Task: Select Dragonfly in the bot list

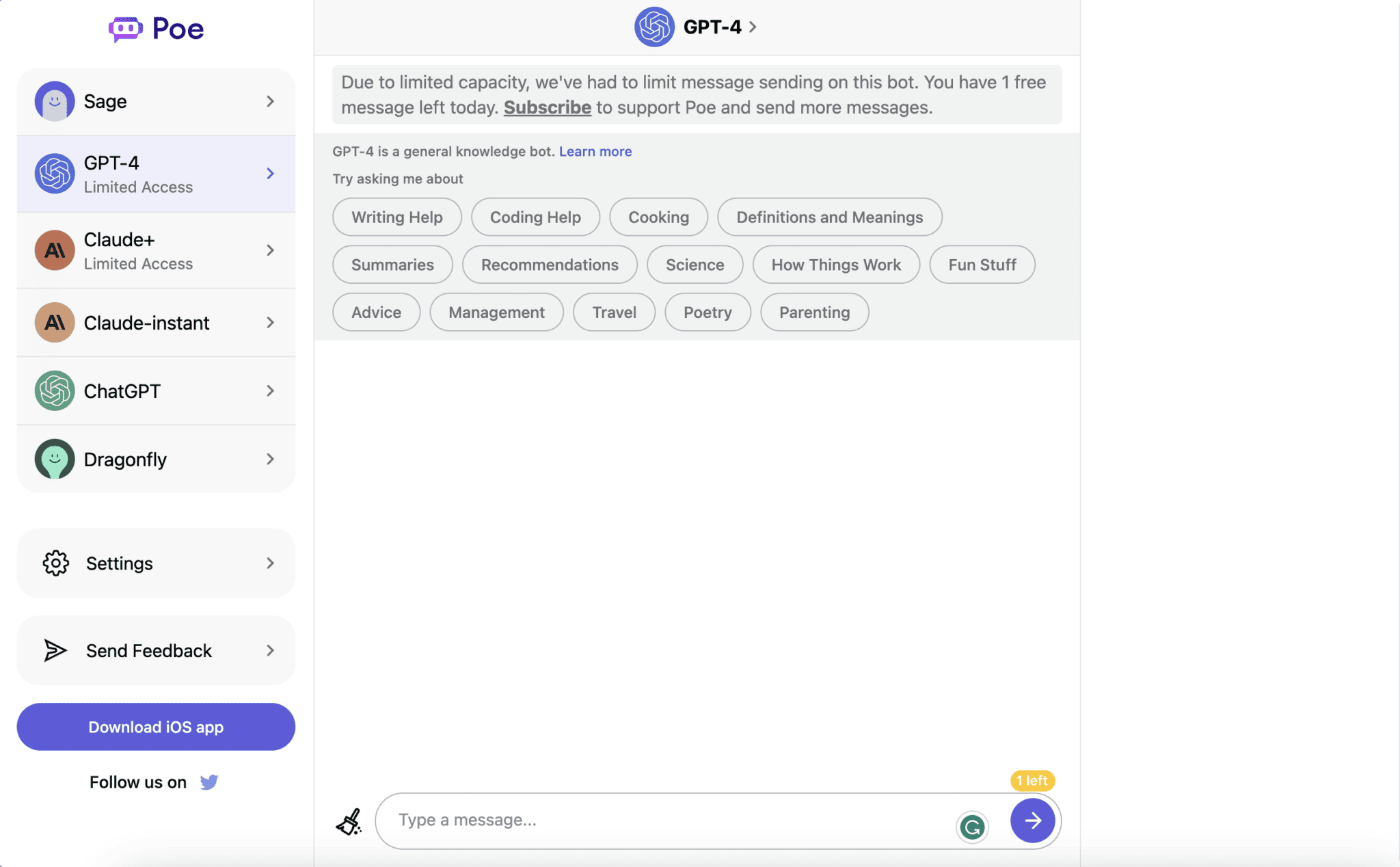Action: 156,459
